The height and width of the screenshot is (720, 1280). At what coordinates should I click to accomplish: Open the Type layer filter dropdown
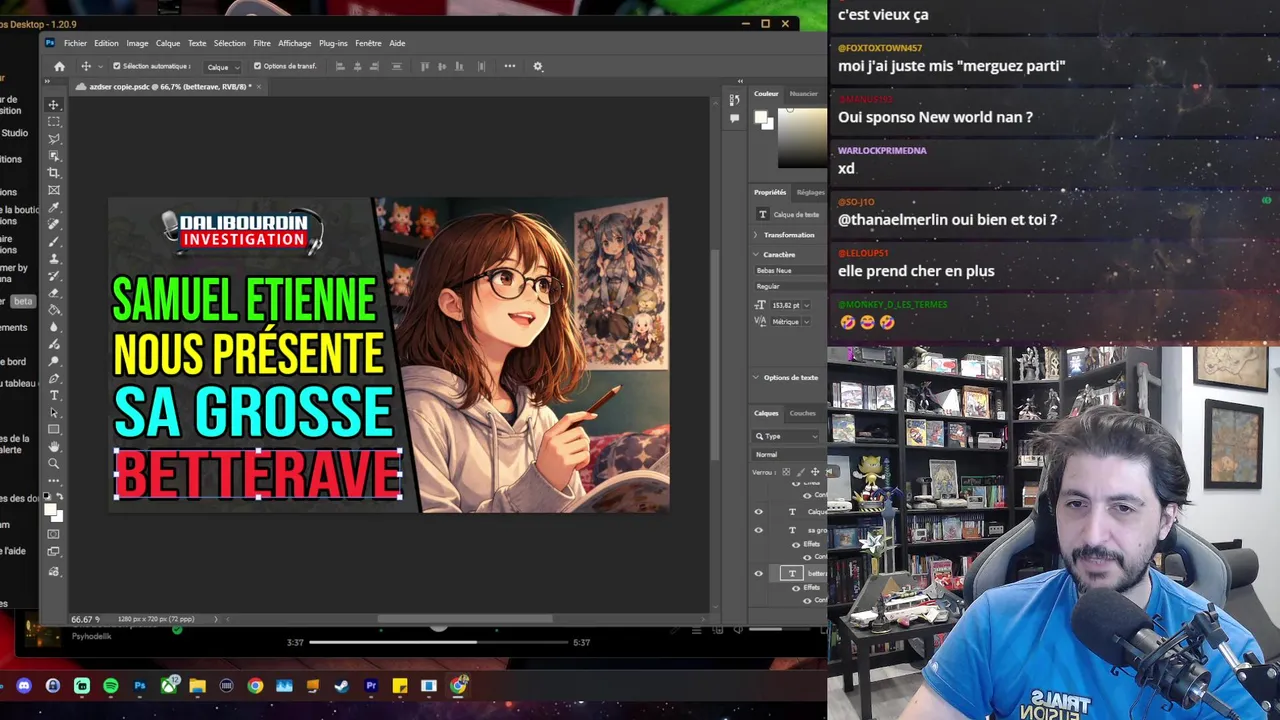tap(787, 436)
